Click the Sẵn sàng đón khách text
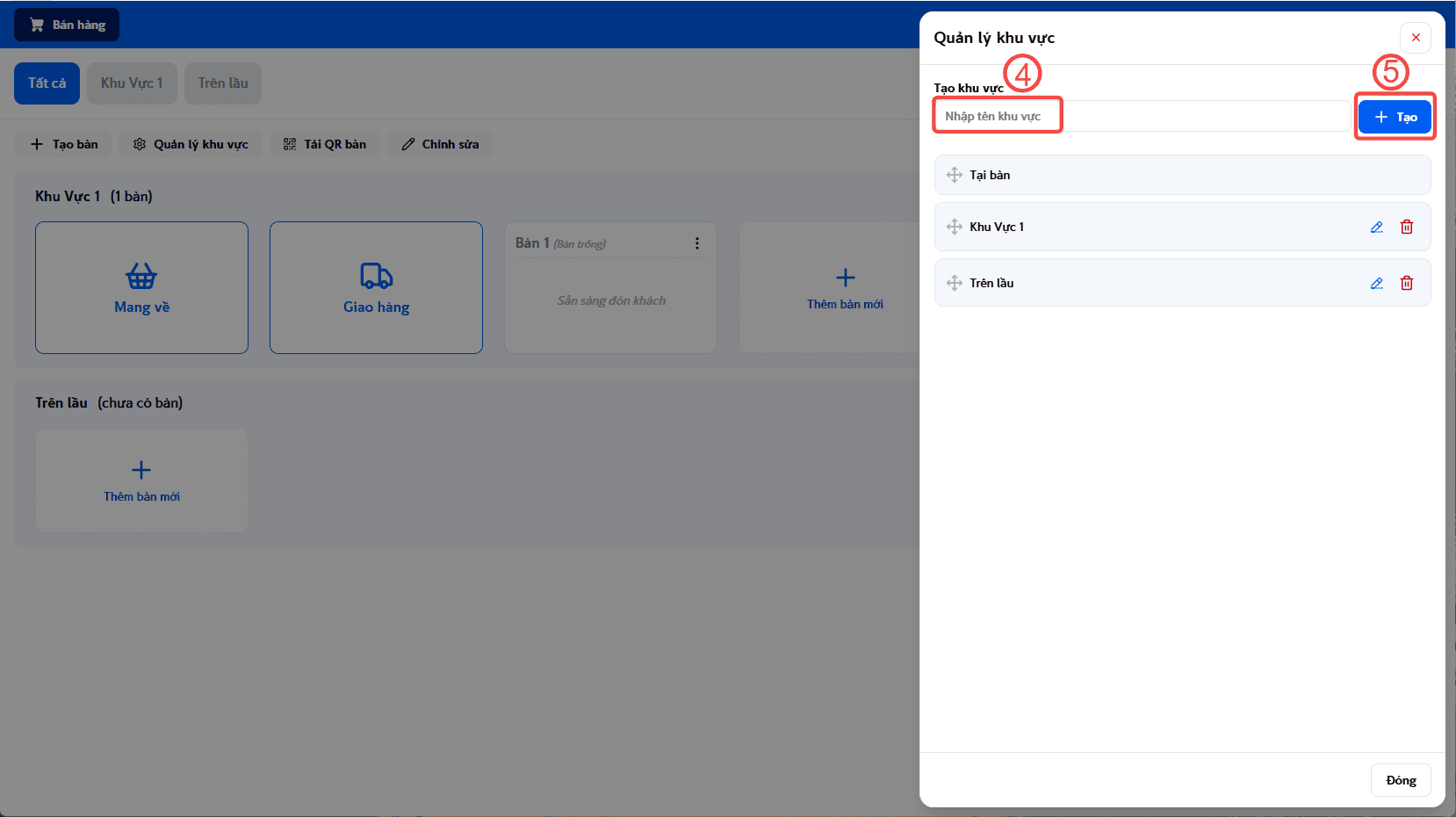The height and width of the screenshot is (817, 1456). click(611, 300)
